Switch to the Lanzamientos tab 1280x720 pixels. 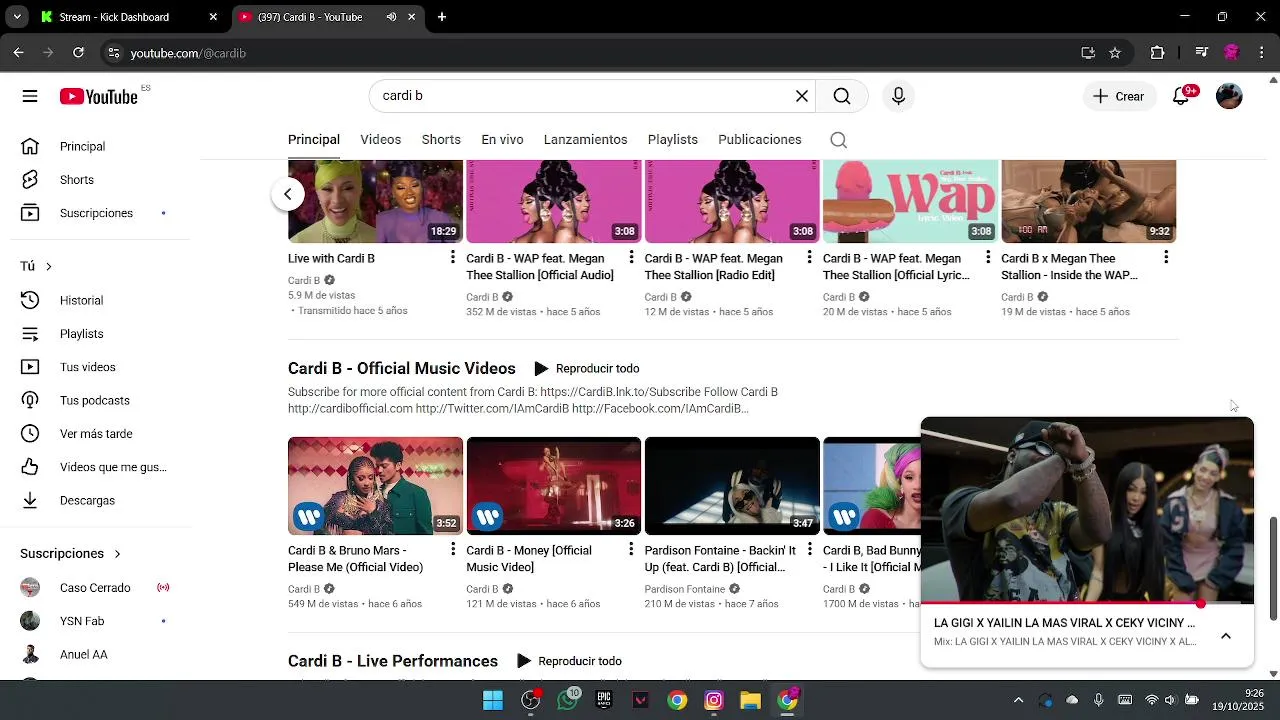coord(586,140)
